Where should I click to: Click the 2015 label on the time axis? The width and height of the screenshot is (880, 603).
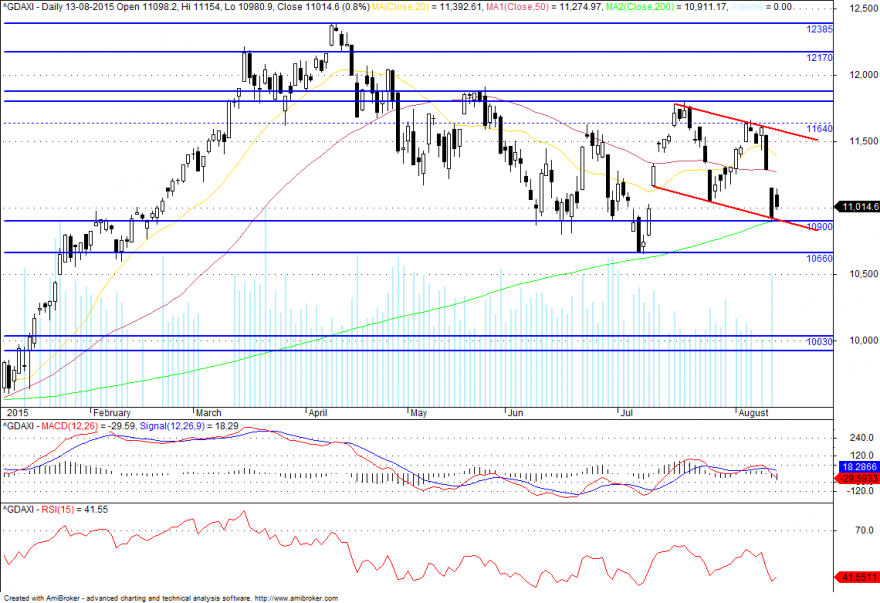pyautogui.click(x=17, y=413)
